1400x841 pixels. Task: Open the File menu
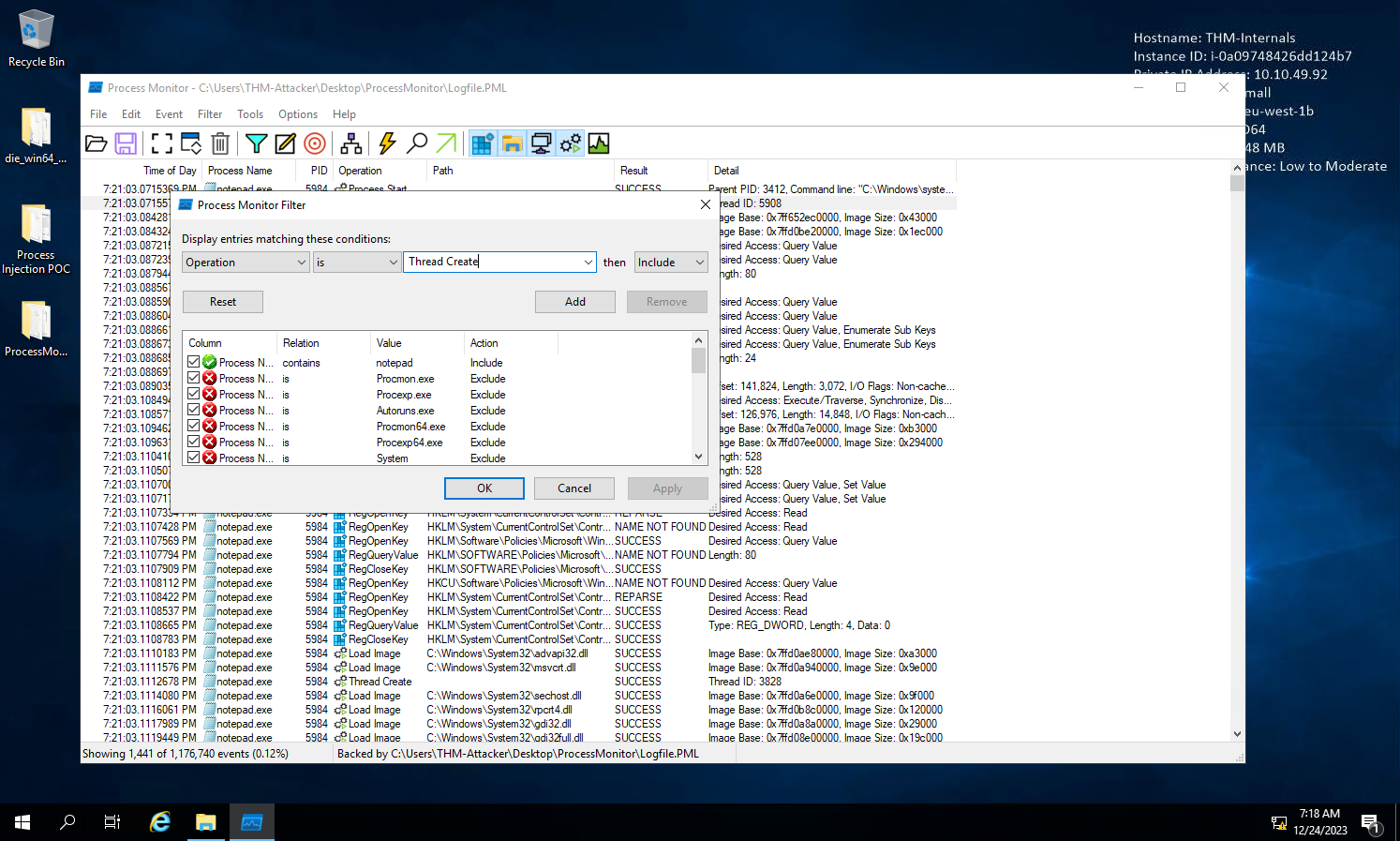click(x=98, y=114)
